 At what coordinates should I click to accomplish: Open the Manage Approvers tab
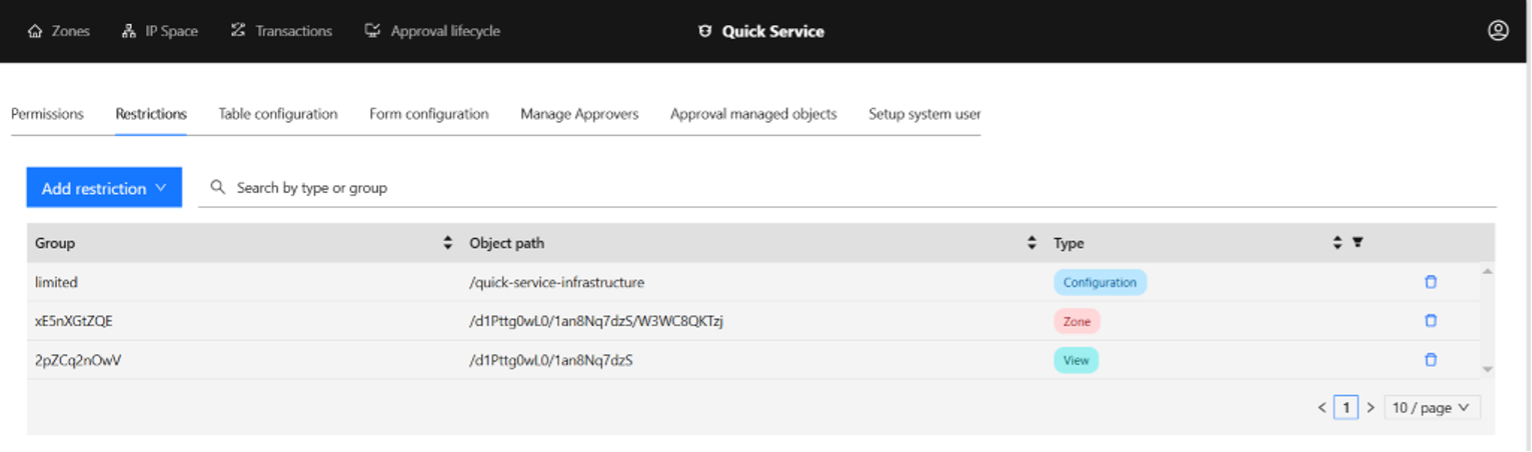click(x=579, y=114)
